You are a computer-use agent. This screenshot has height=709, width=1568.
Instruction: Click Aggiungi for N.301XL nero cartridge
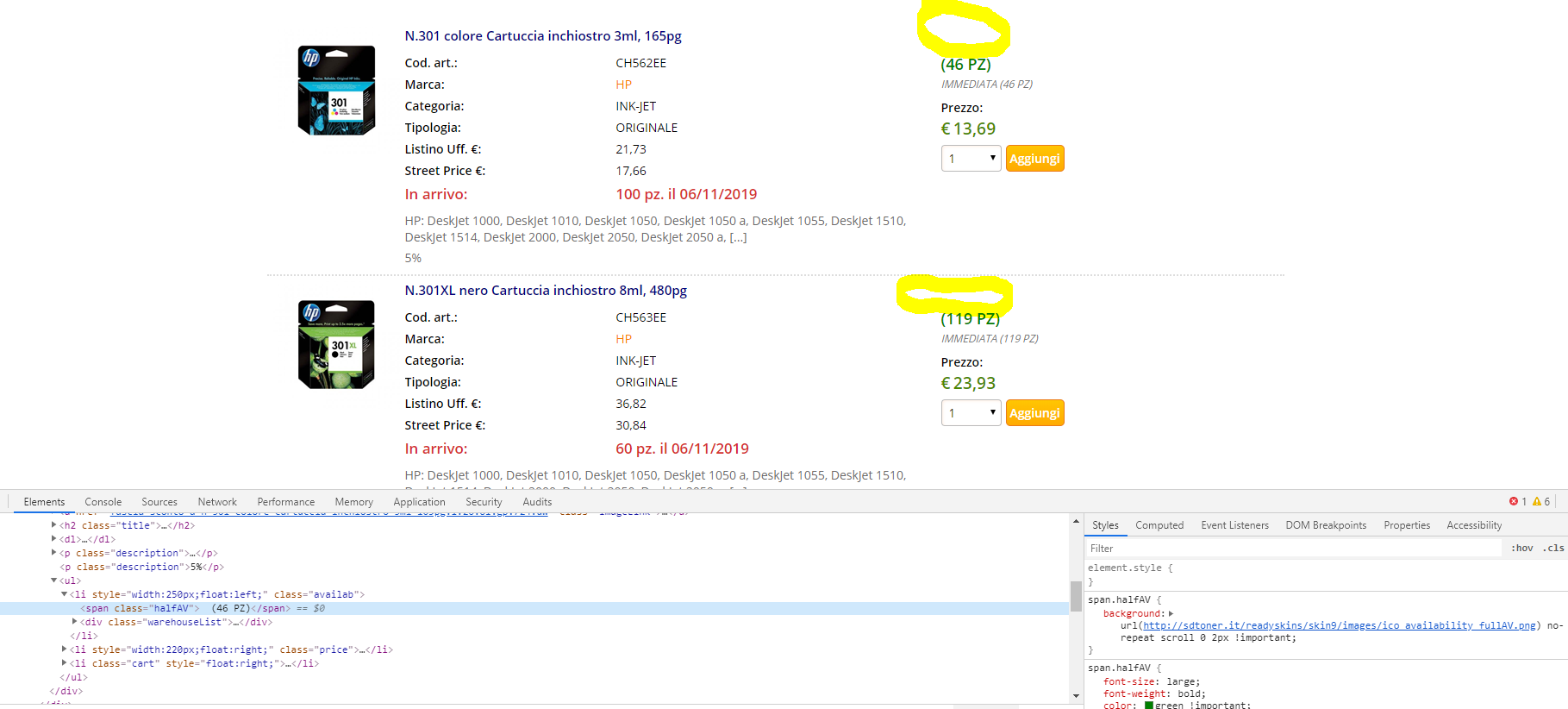click(1034, 413)
